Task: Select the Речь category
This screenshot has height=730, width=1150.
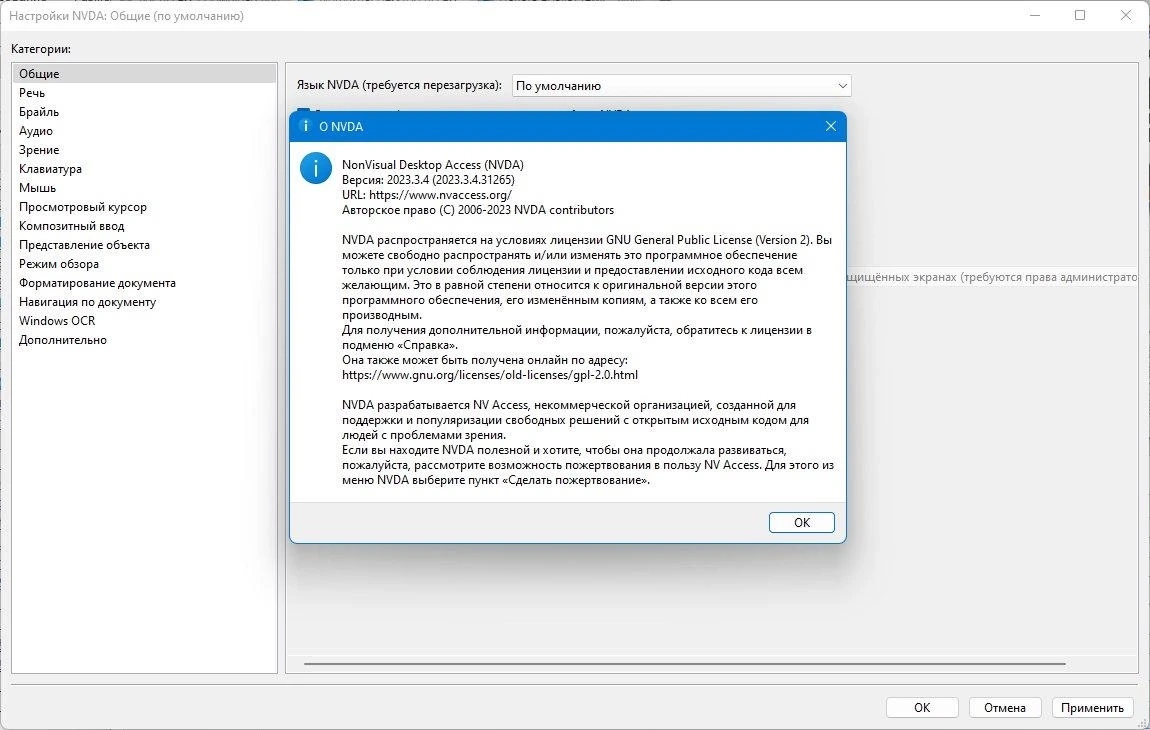Action: pos(144,92)
